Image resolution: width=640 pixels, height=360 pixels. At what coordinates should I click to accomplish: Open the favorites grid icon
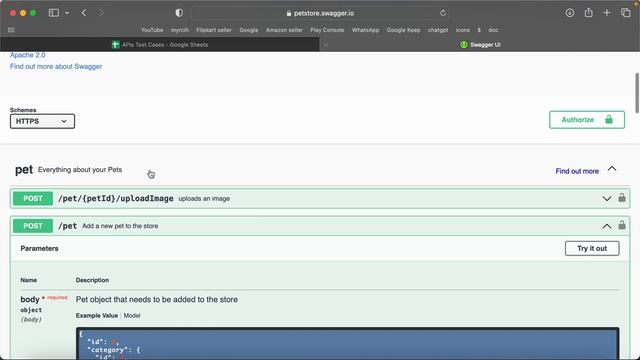coord(11,30)
